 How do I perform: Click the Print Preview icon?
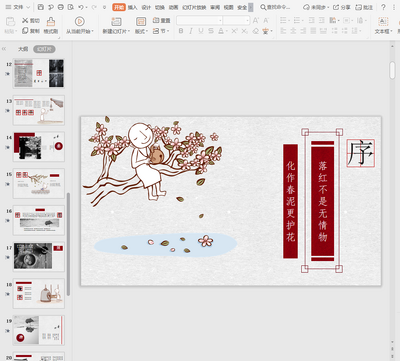coord(71,7)
